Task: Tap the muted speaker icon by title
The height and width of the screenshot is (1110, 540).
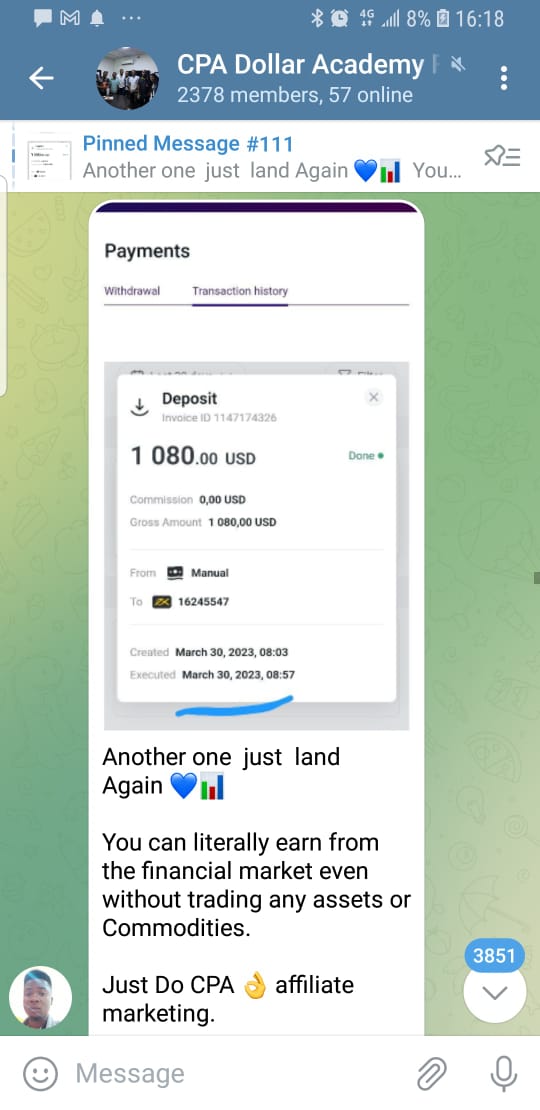Action: click(458, 65)
